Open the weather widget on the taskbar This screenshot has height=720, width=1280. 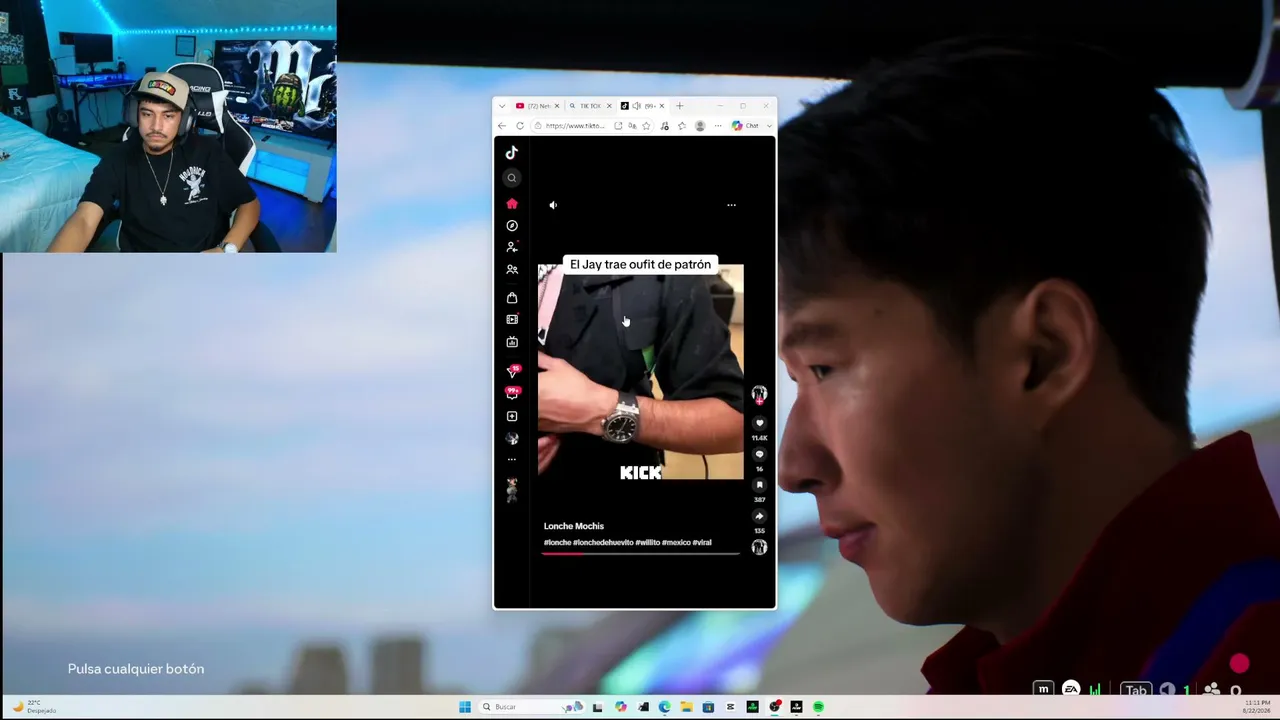click(34, 707)
